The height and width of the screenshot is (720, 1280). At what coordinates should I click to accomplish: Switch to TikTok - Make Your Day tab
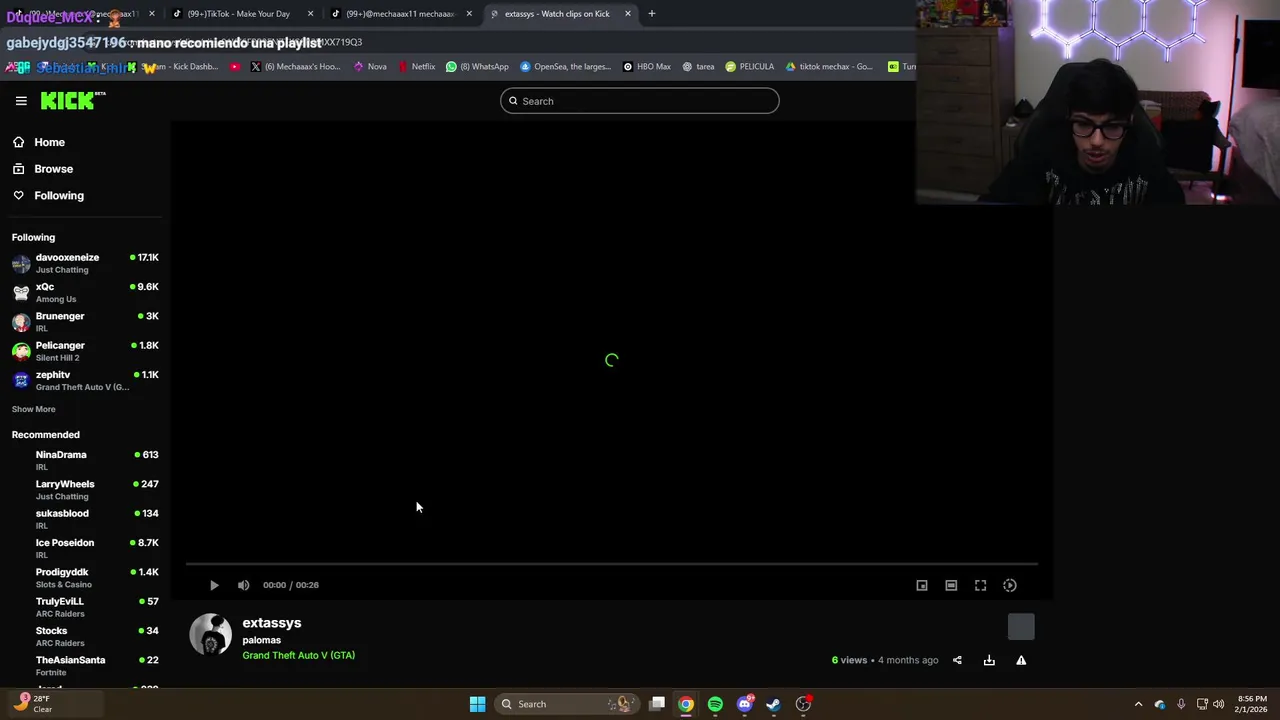coord(240,14)
